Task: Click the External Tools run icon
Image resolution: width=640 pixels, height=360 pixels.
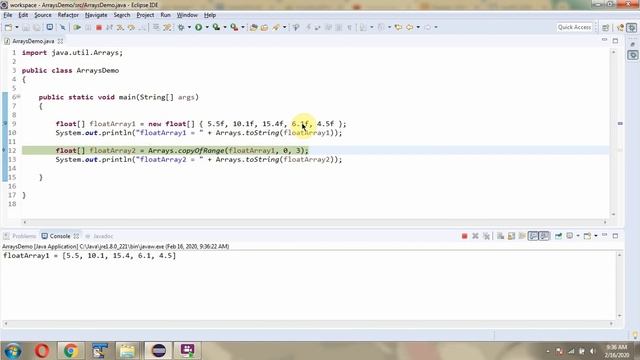Action: (x=234, y=27)
